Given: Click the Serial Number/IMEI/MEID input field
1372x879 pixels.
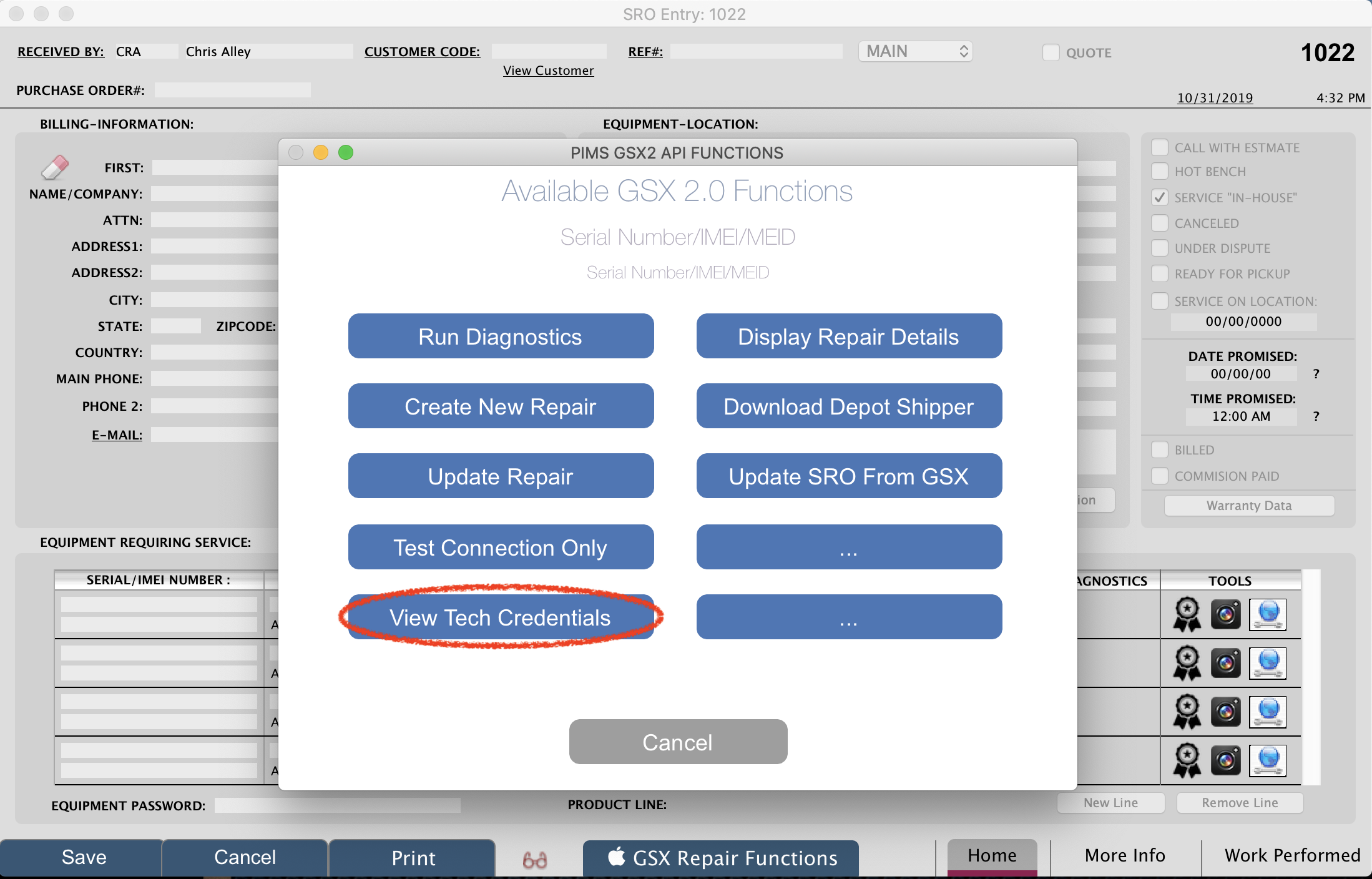Looking at the screenshot, I should 677,273.
